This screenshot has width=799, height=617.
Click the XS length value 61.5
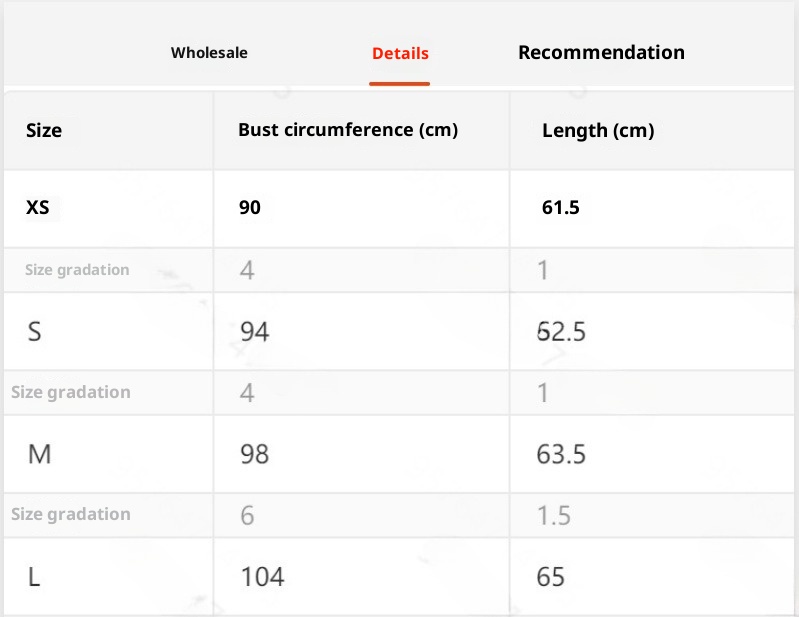(561, 208)
